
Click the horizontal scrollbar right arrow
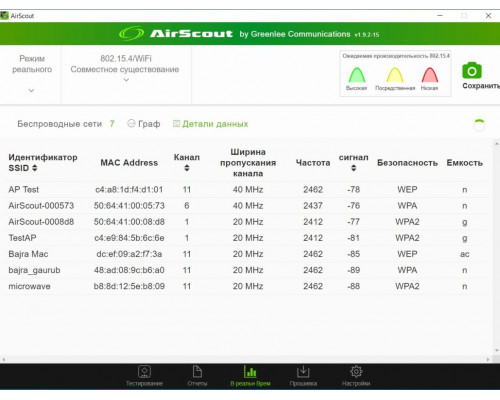point(488,359)
